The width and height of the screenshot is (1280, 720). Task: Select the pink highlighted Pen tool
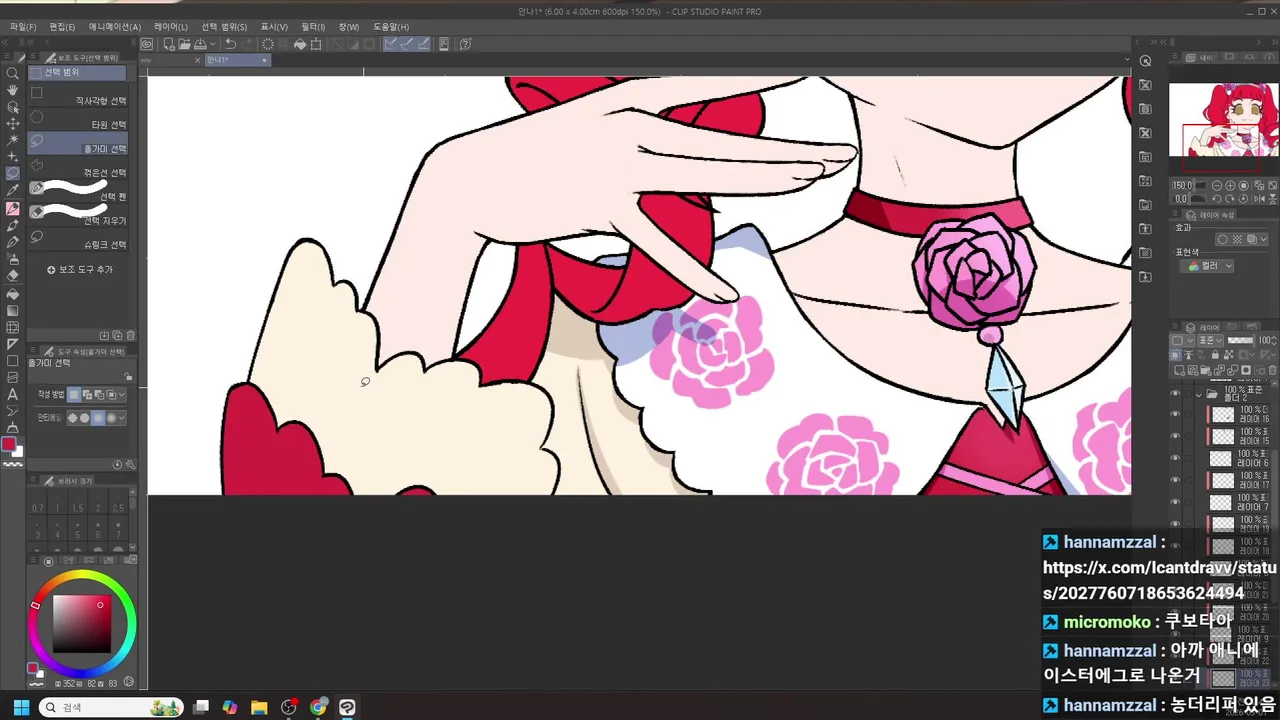pos(12,209)
